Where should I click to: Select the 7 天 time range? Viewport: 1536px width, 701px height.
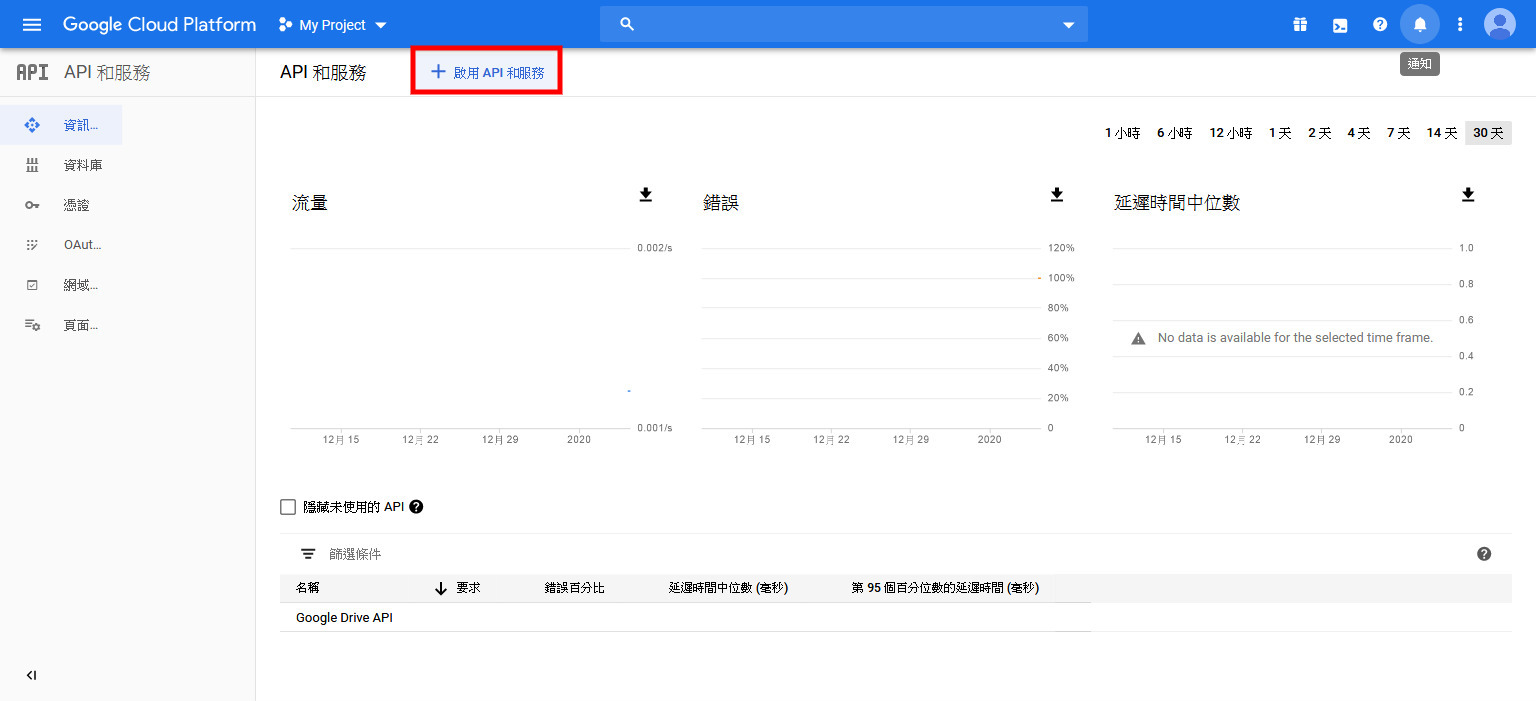pos(1398,133)
